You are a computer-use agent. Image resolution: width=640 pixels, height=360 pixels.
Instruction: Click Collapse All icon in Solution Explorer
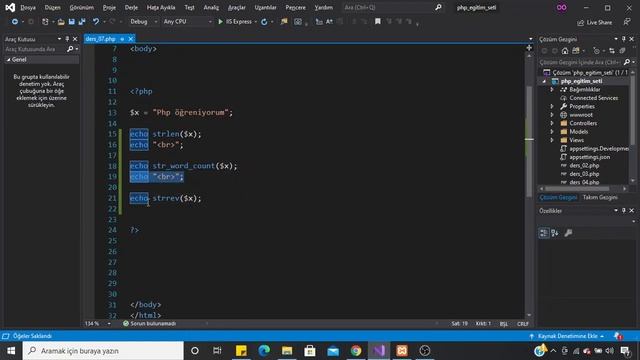point(622,51)
